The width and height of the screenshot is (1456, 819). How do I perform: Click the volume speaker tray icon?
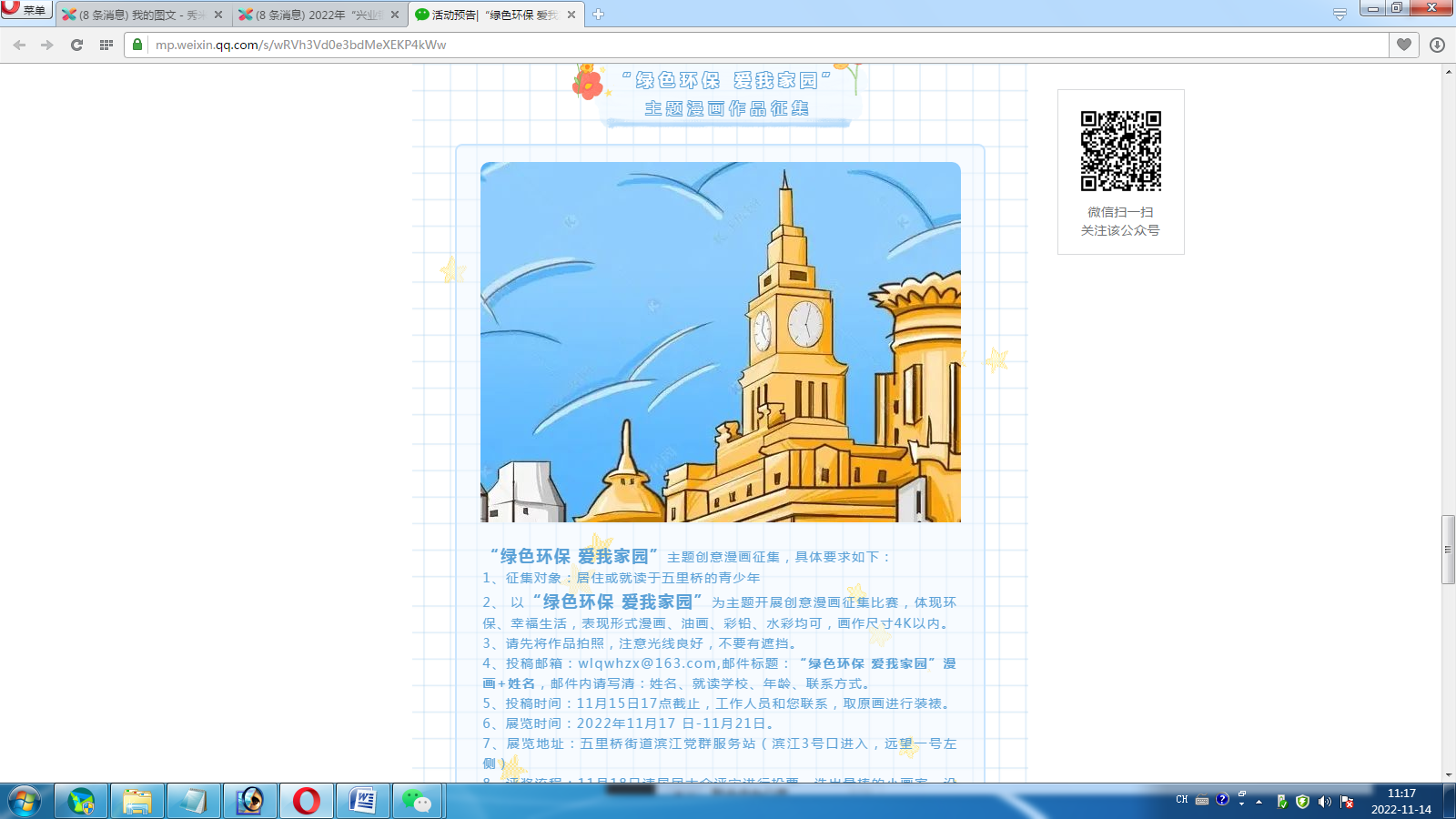coord(1324,802)
